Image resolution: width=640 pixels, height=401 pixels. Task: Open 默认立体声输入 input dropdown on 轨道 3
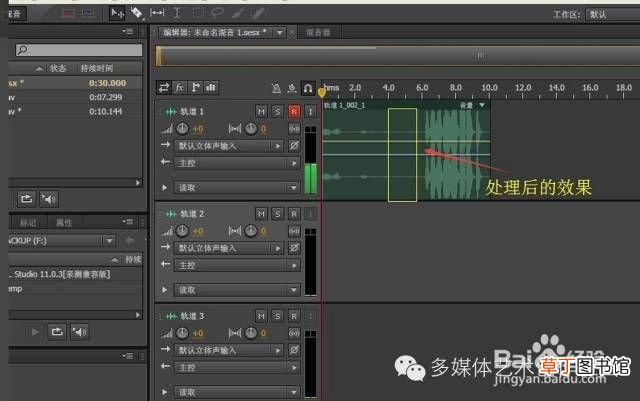point(229,350)
